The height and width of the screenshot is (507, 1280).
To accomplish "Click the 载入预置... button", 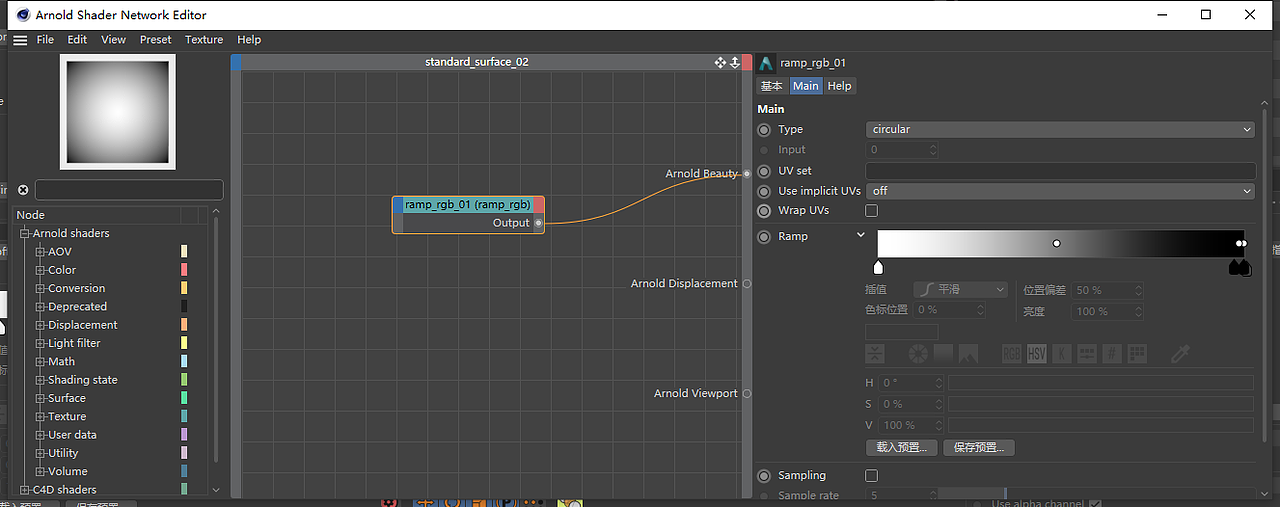I will (902, 448).
